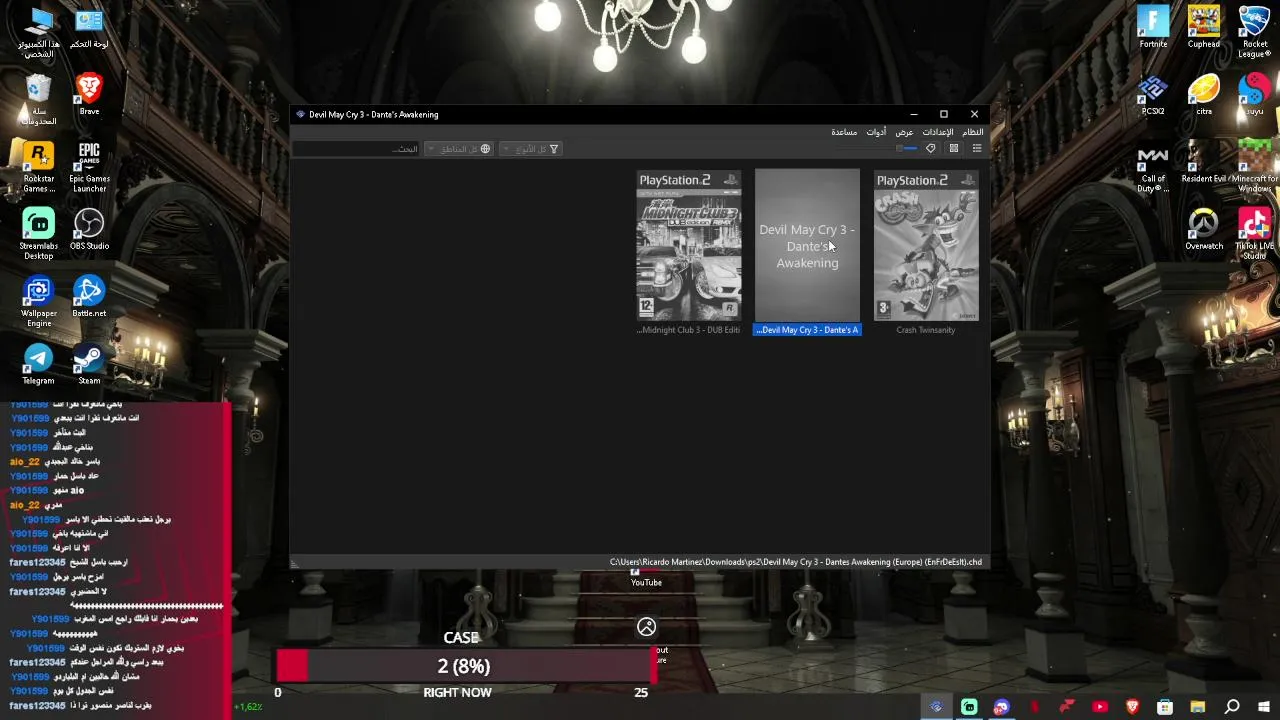
Task: Launch Resident Evil desktop shortcut
Action: 1204,162
